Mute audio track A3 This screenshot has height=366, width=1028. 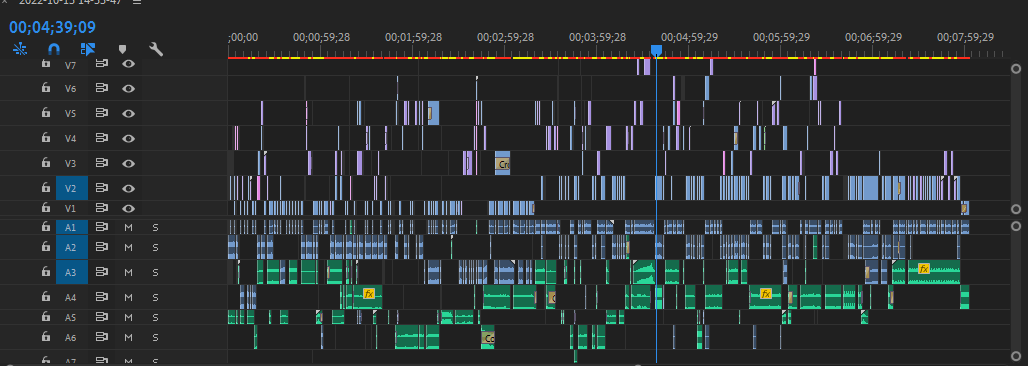128,272
